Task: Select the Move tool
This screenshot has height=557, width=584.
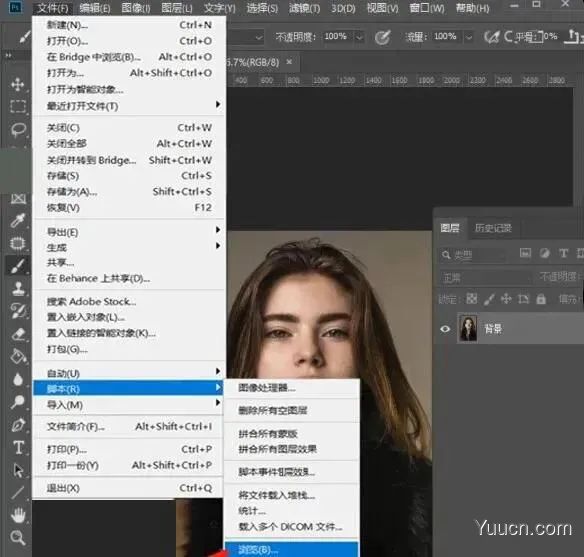Action: pyautogui.click(x=18, y=85)
